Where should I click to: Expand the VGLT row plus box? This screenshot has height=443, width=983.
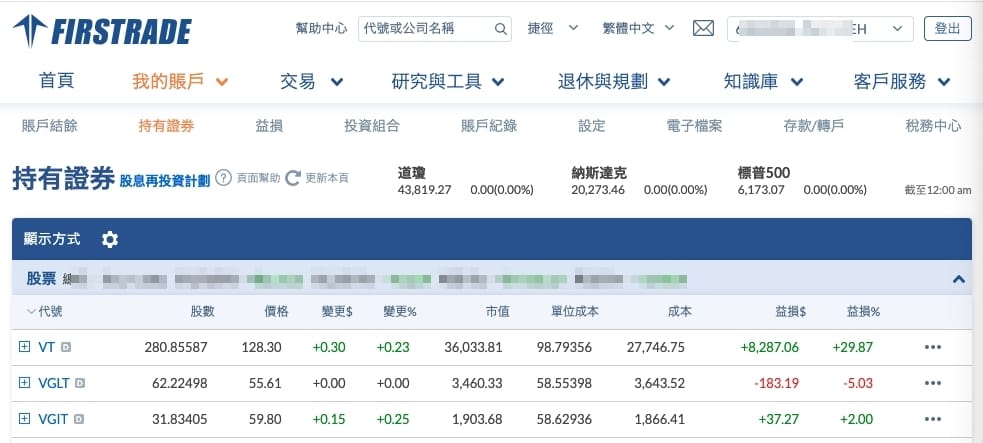pyautogui.click(x=24, y=382)
